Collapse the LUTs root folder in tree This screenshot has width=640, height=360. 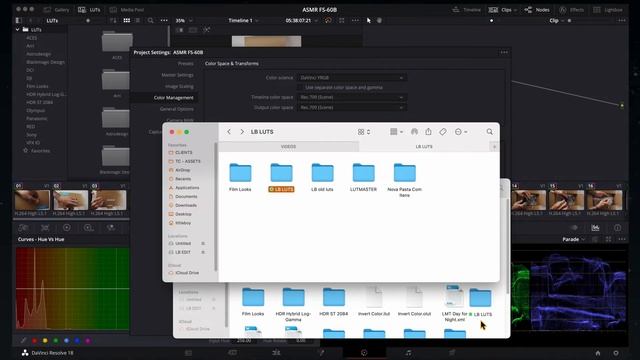18,29
